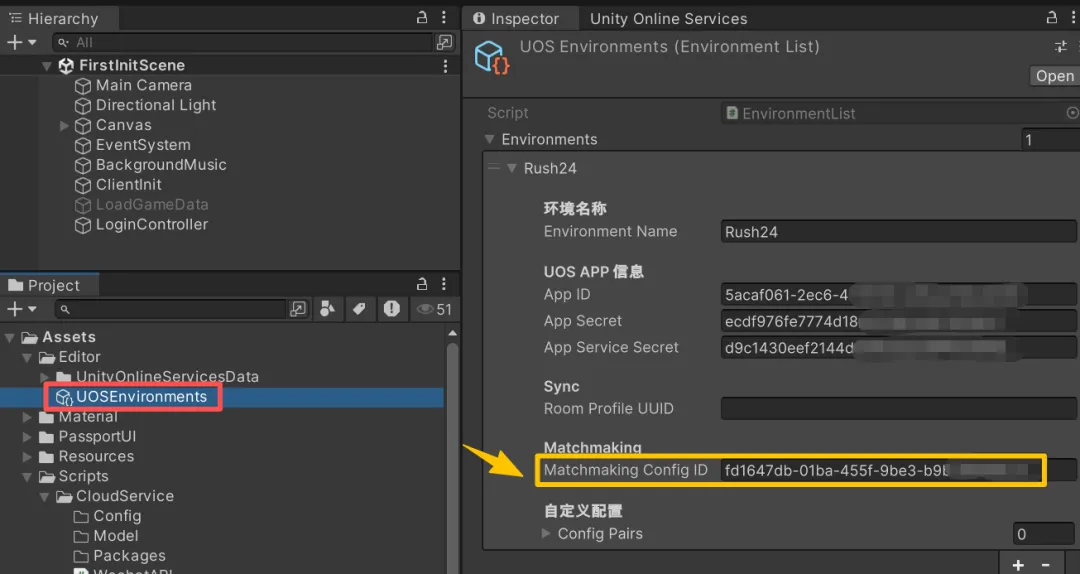Viewport: 1080px width, 574px height.
Task: Switch to the Project tab
Action: (x=50, y=285)
